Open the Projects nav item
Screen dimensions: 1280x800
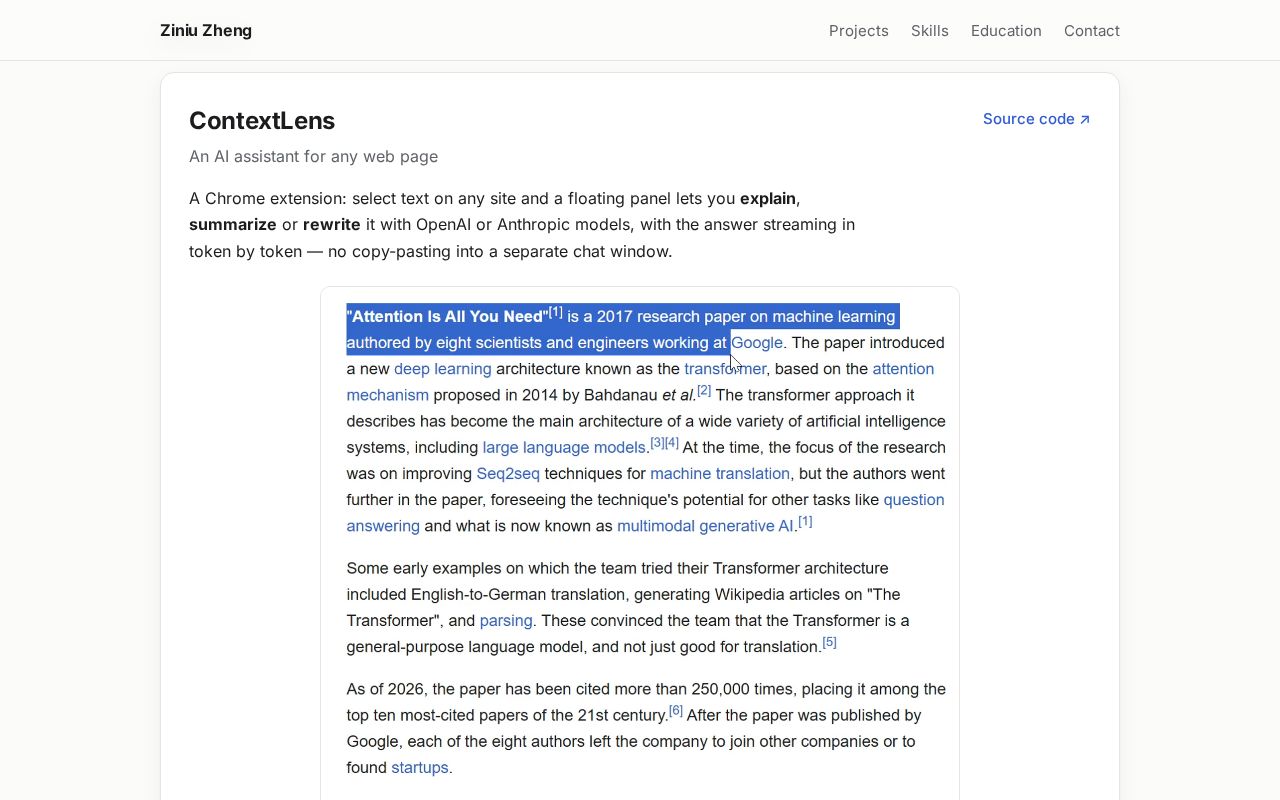(x=858, y=31)
